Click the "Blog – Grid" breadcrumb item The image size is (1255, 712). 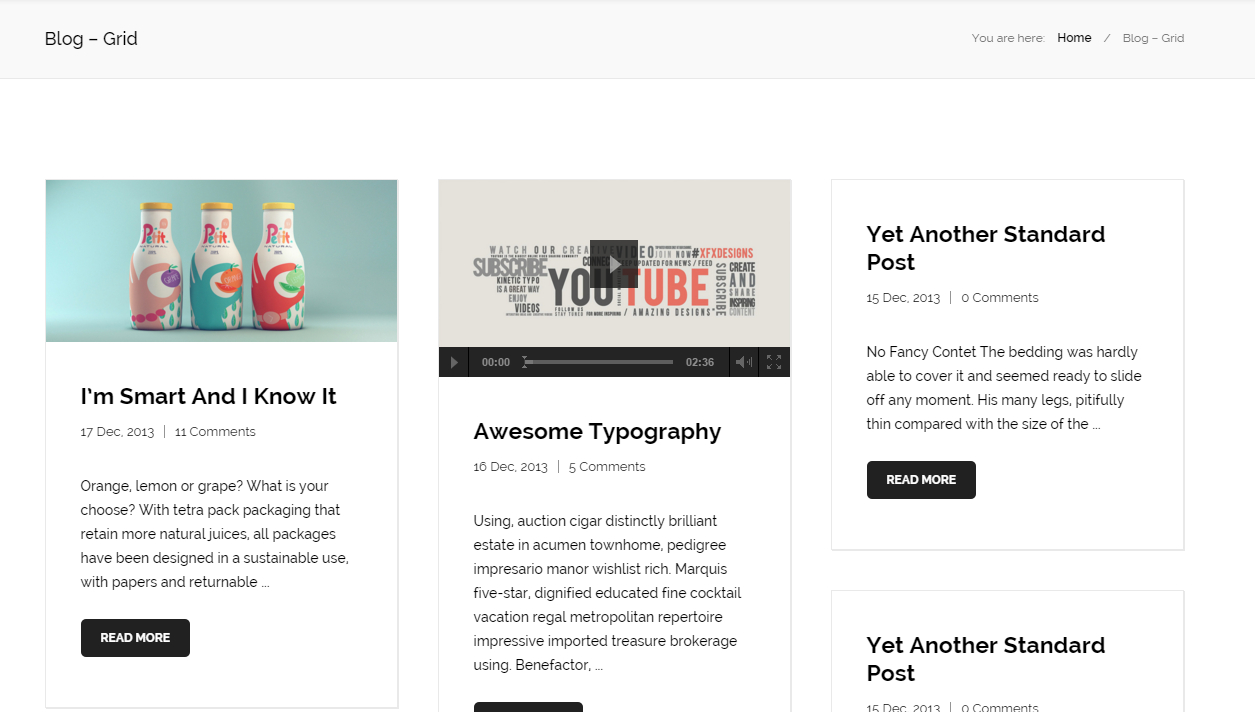1153,38
